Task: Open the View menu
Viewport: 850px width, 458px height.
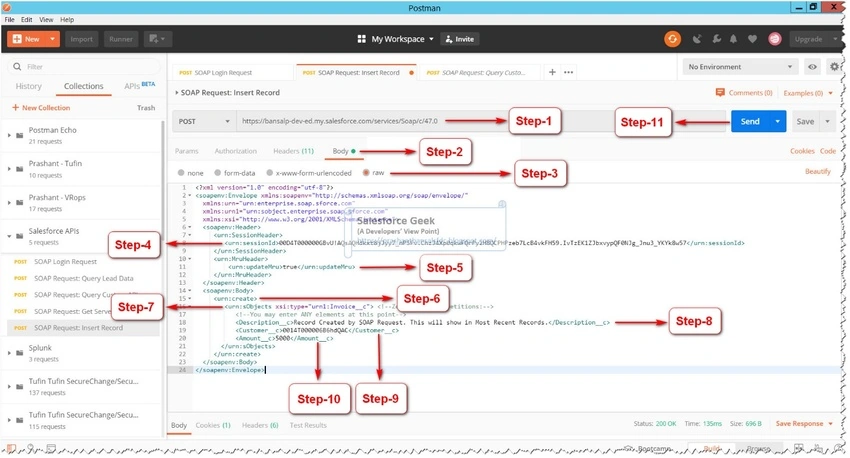Action: coord(46,20)
